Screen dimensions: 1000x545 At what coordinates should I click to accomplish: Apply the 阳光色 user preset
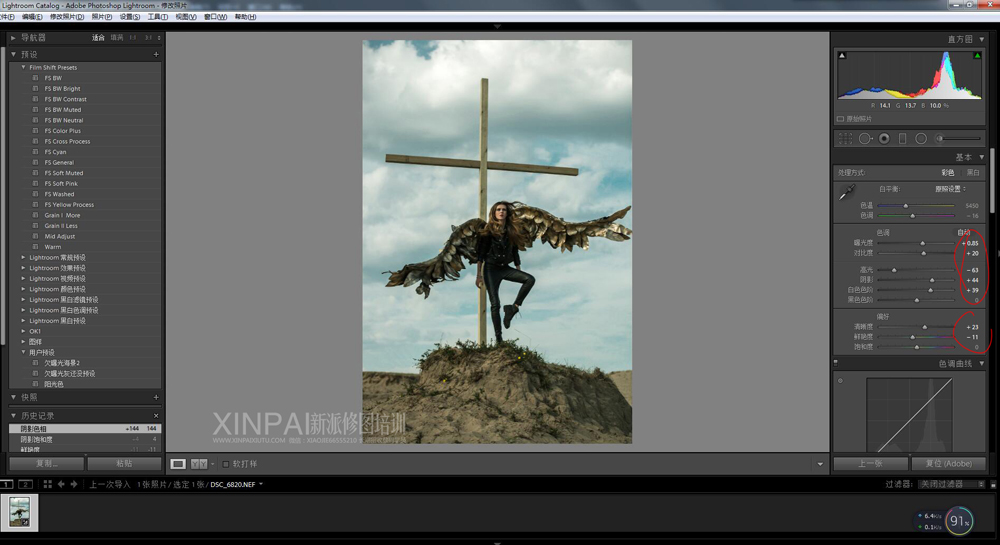tap(54, 384)
